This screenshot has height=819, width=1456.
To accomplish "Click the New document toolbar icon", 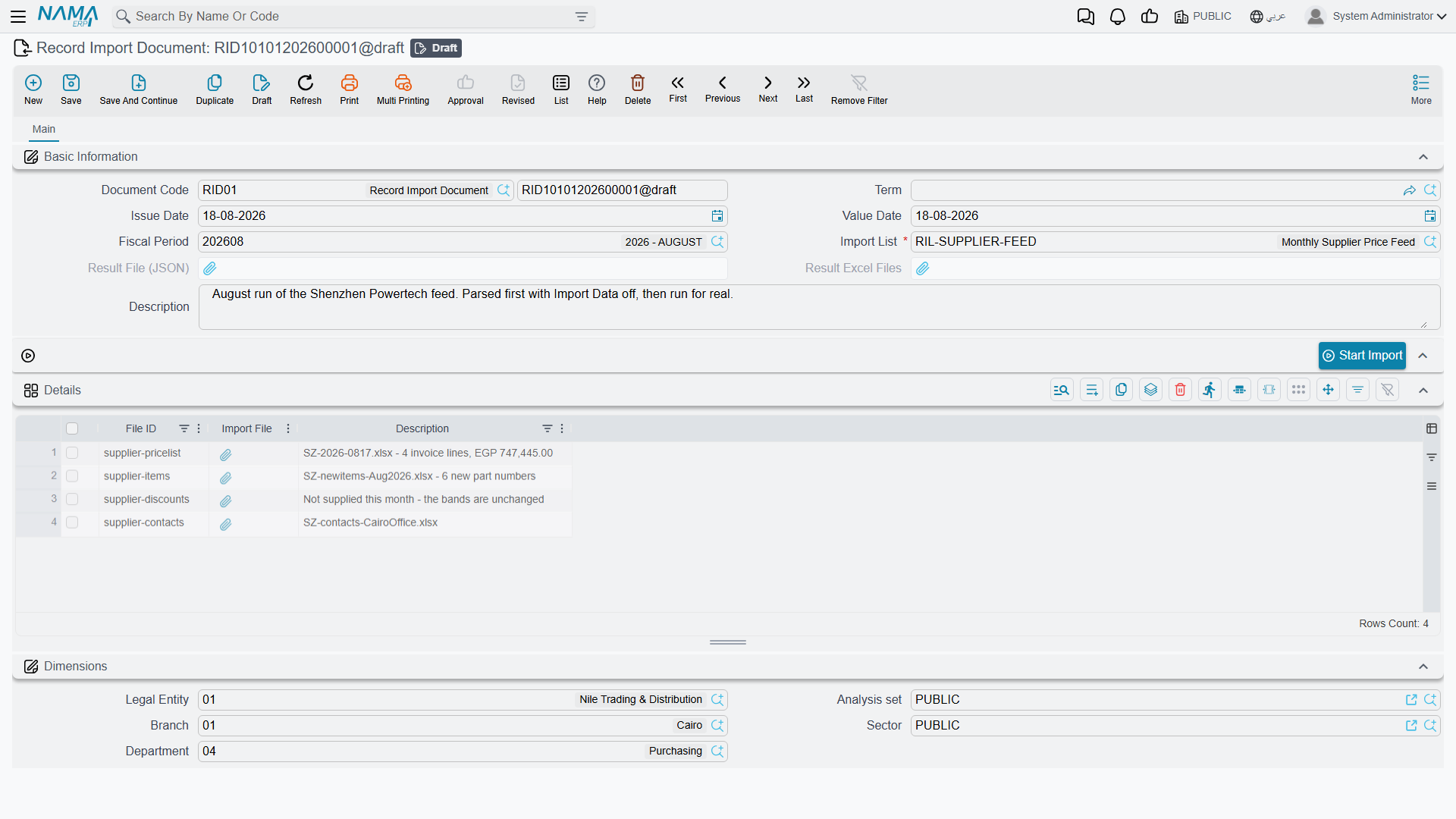I will (x=33, y=89).
